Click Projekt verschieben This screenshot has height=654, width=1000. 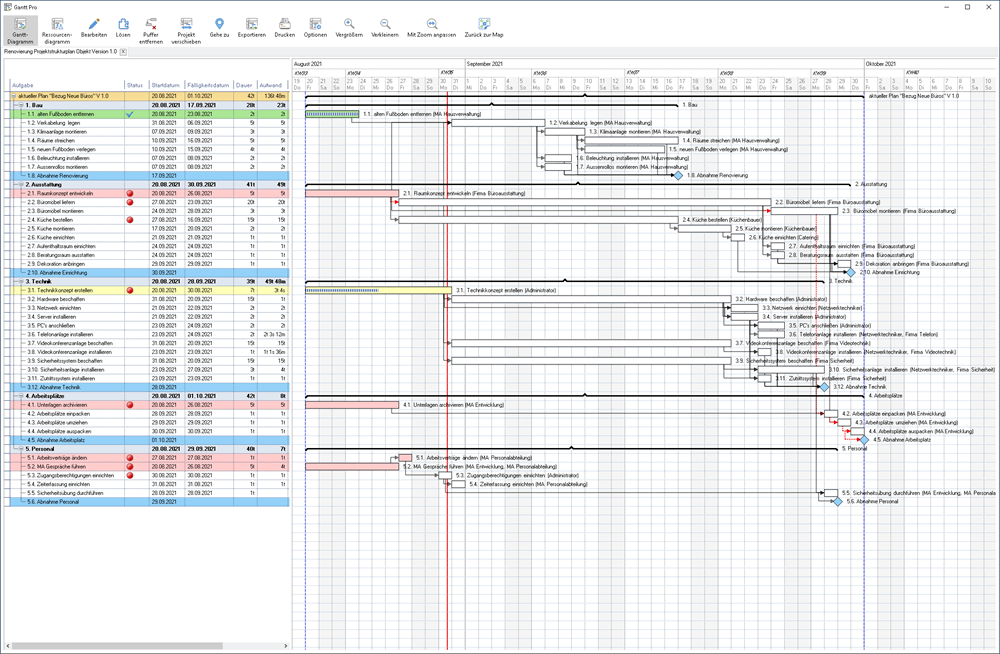coord(186,30)
